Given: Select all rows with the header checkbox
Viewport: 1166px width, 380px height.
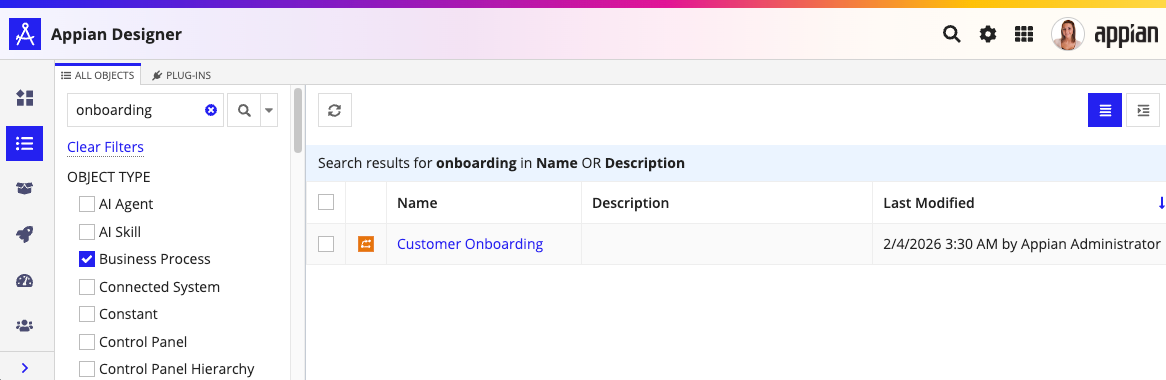Looking at the screenshot, I should click(x=326, y=202).
